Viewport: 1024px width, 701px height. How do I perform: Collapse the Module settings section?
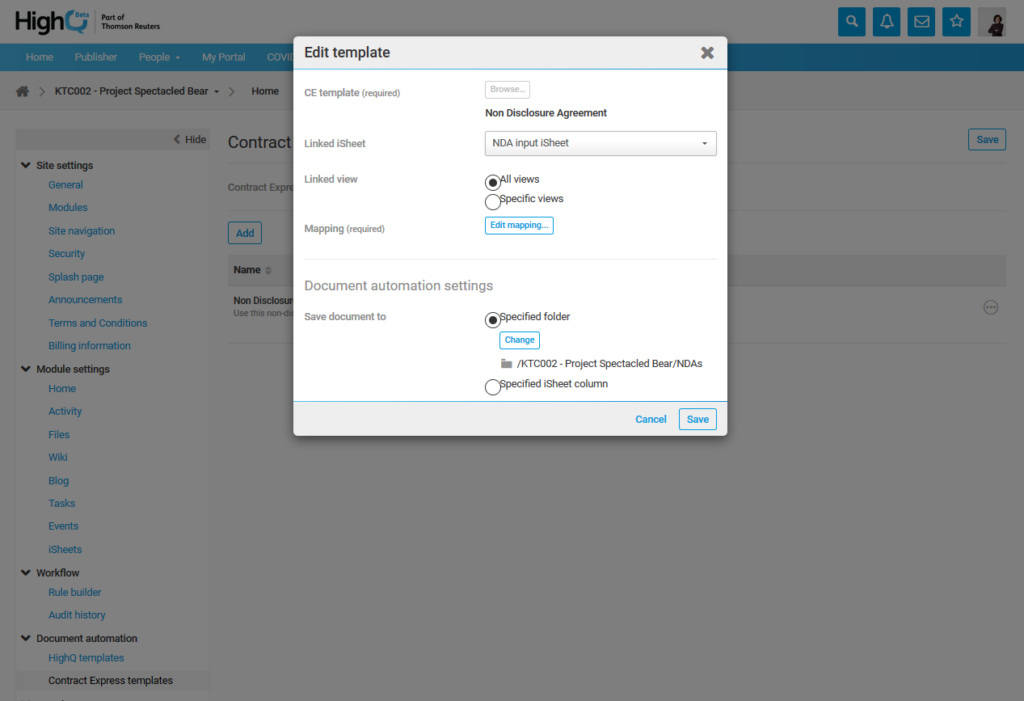pos(26,369)
